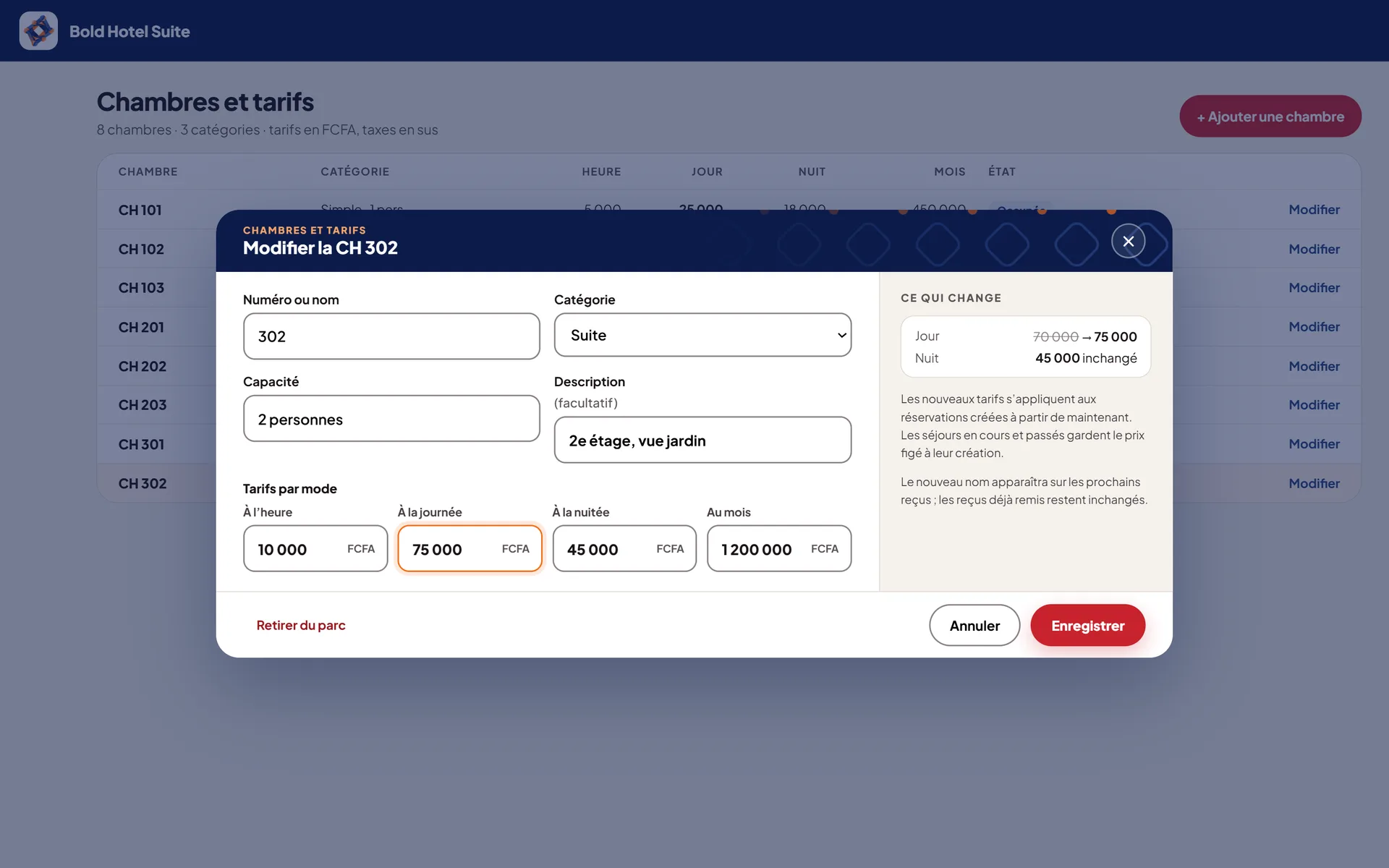The height and width of the screenshot is (868, 1389).
Task: Click Retirer du parc link
Action: (x=301, y=625)
